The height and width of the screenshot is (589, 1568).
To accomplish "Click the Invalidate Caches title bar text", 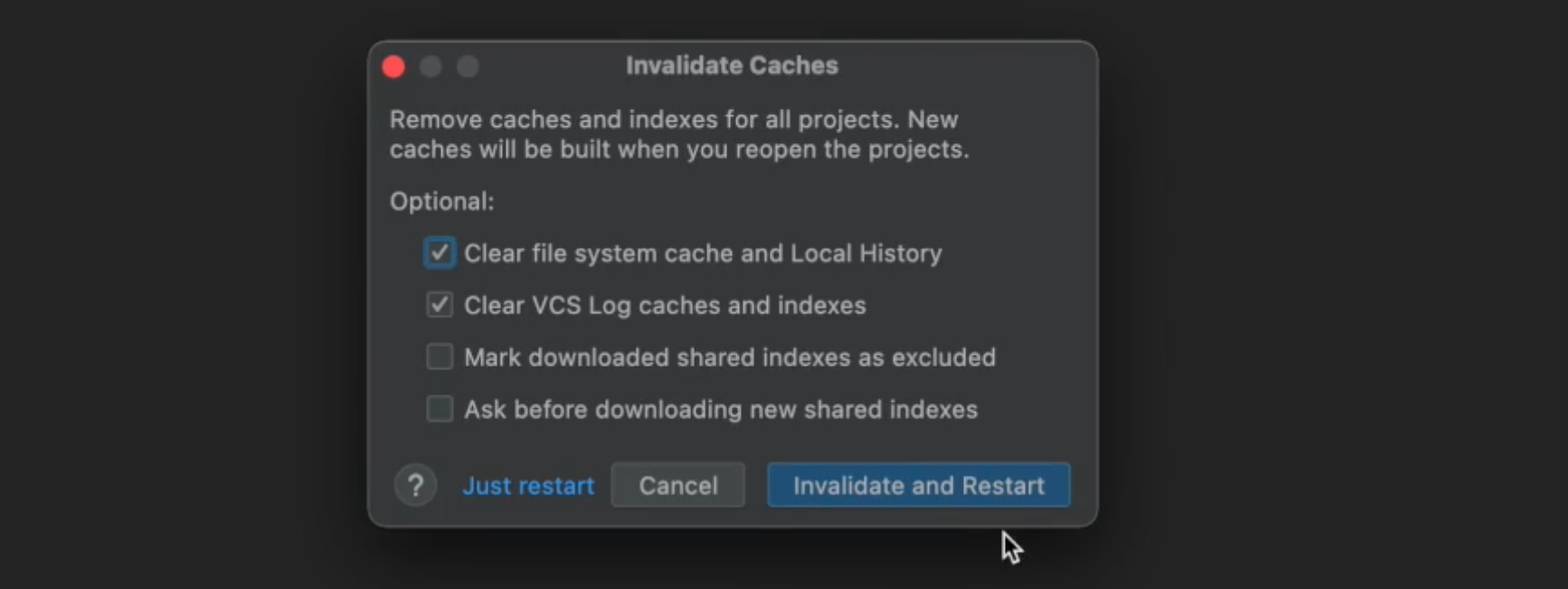I will [x=732, y=66].
